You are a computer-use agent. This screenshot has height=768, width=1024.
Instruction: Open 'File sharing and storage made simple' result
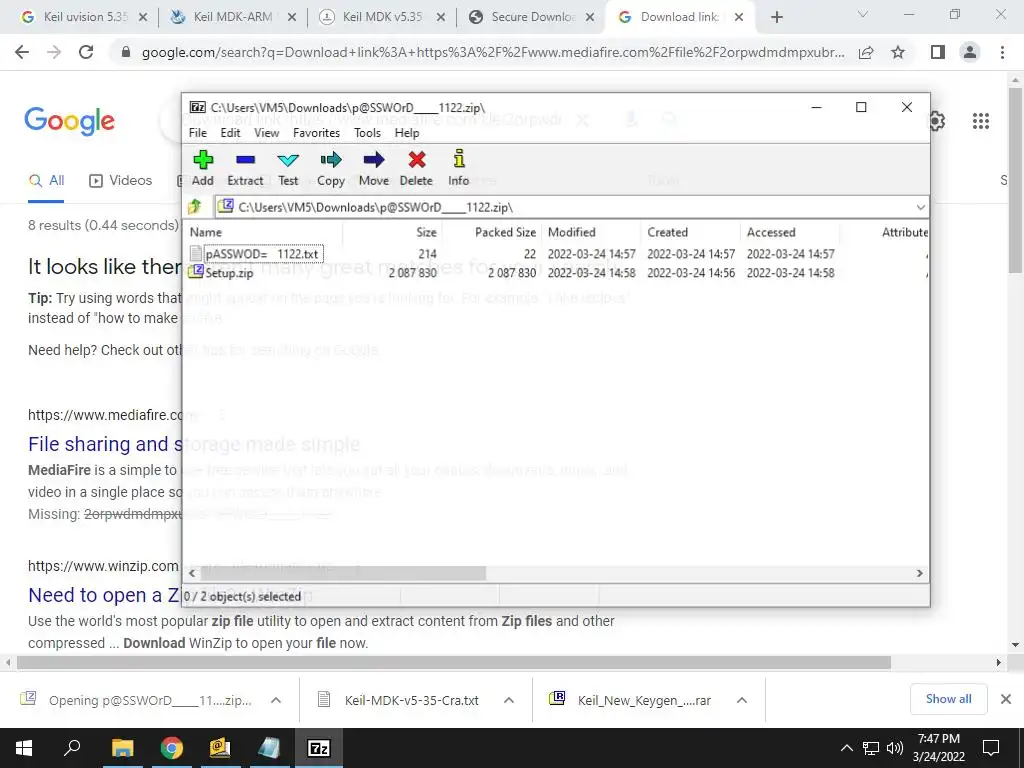(x=193, y=444)
